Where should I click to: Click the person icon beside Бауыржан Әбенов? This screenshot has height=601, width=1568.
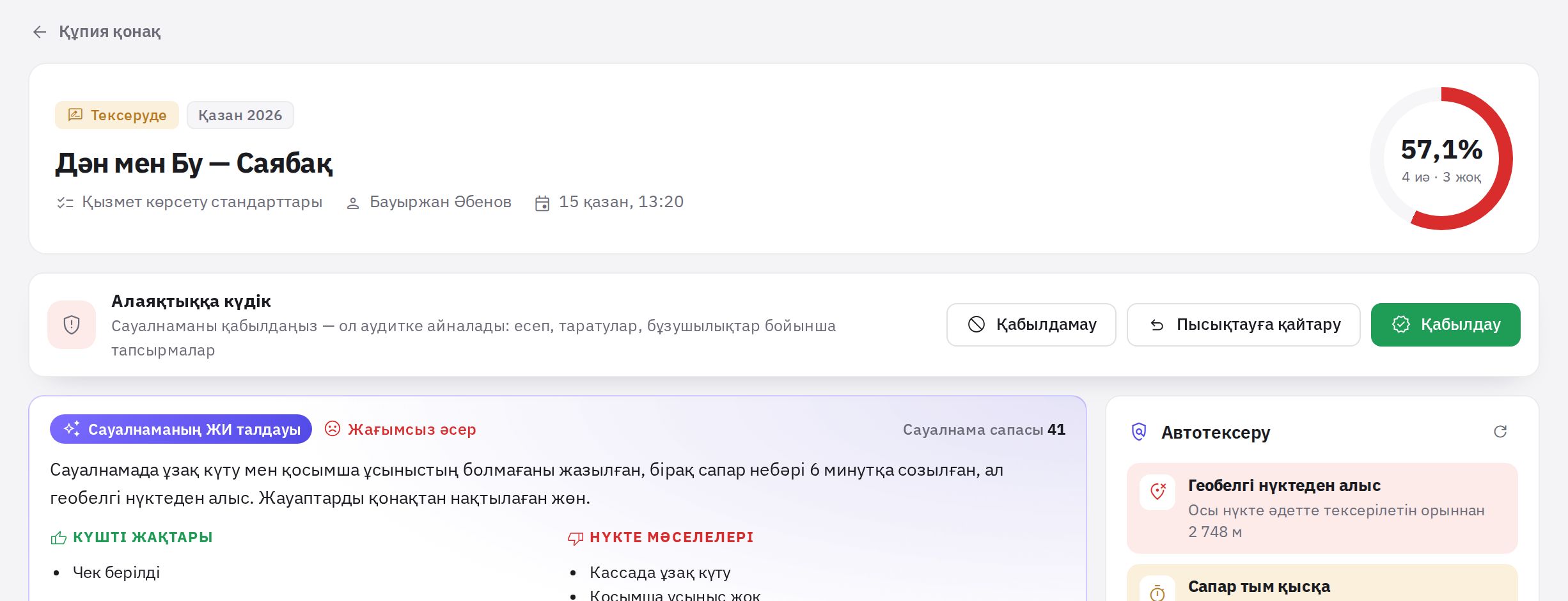tap(352, 203)
